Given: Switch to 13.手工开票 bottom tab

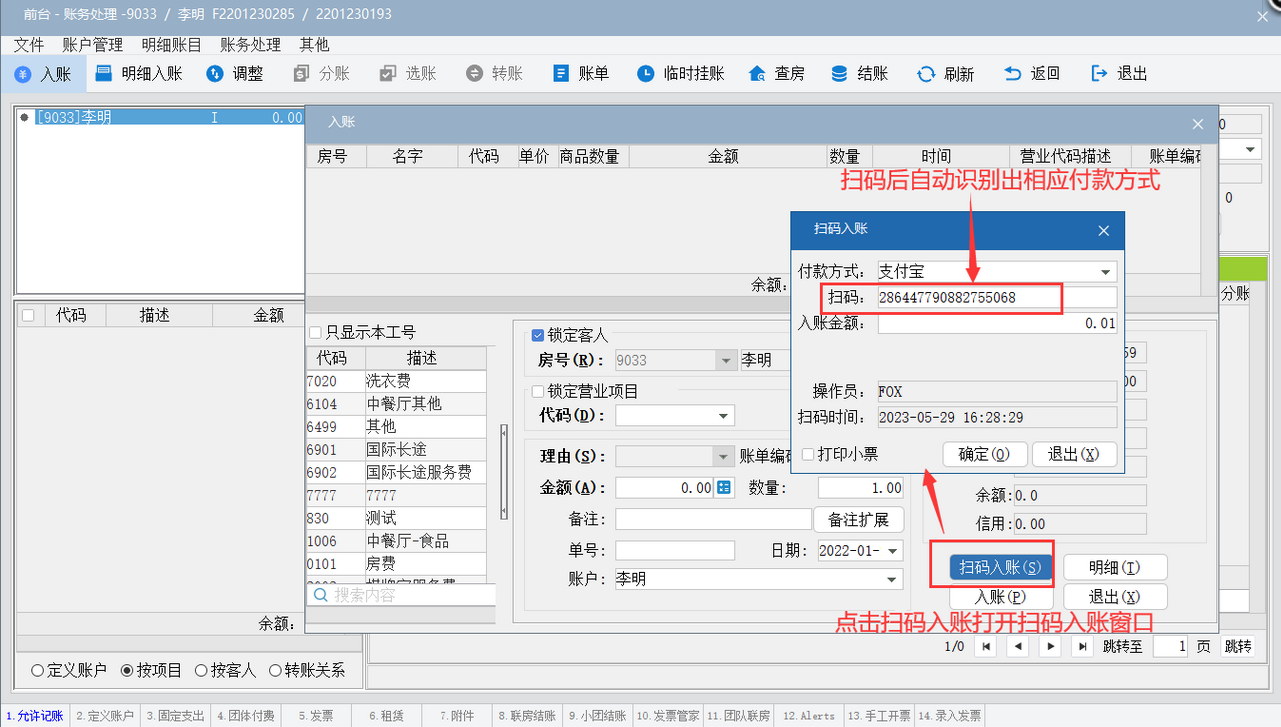Looking at the screenshot, I should point(880,716).
